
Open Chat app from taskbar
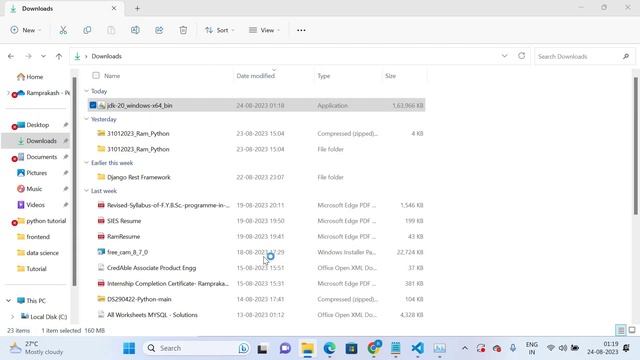click(285, 348)
